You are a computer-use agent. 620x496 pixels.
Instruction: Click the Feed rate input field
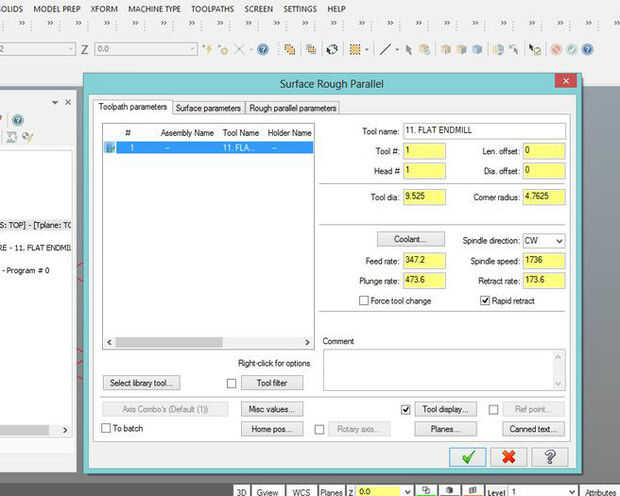tap(425, 259)
